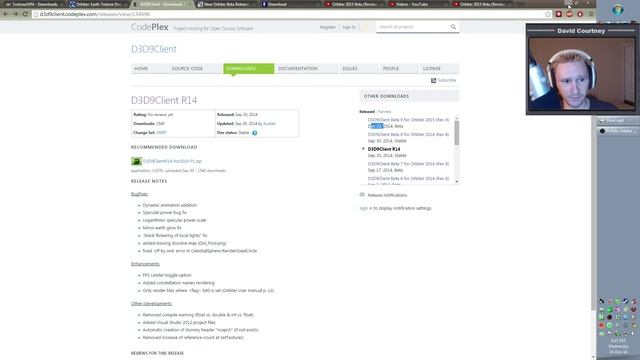Image resolution: width=640 pixels, height=360 pixels.
Task: Switch to the Planned releases filter
Action: [384, 112]
